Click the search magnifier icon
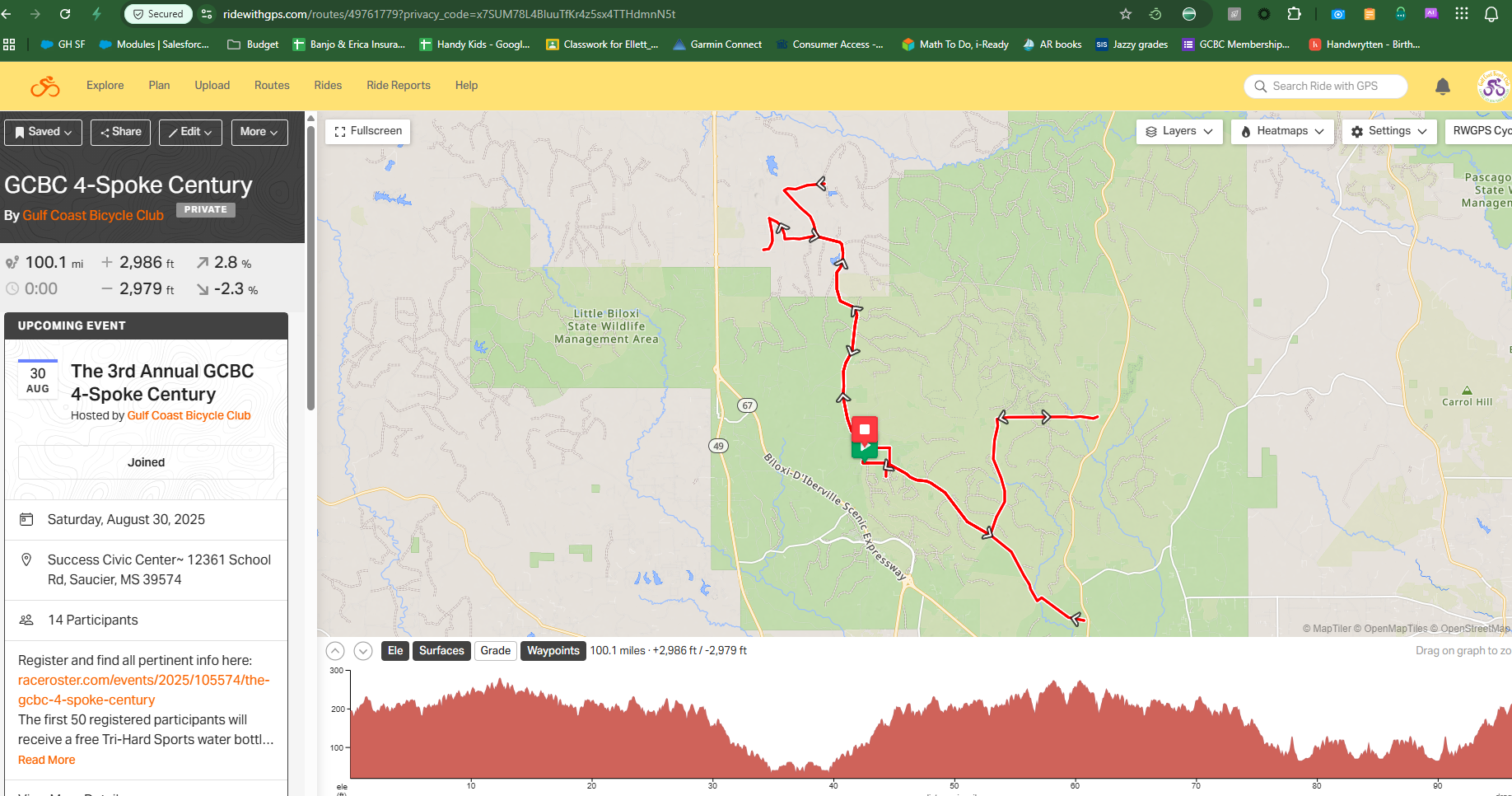 [x=1260, y=87]
